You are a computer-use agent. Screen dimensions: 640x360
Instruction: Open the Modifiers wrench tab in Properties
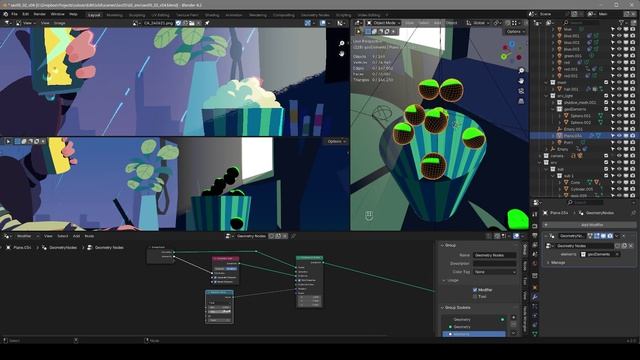pyautogui.click(x=535, y=297)
